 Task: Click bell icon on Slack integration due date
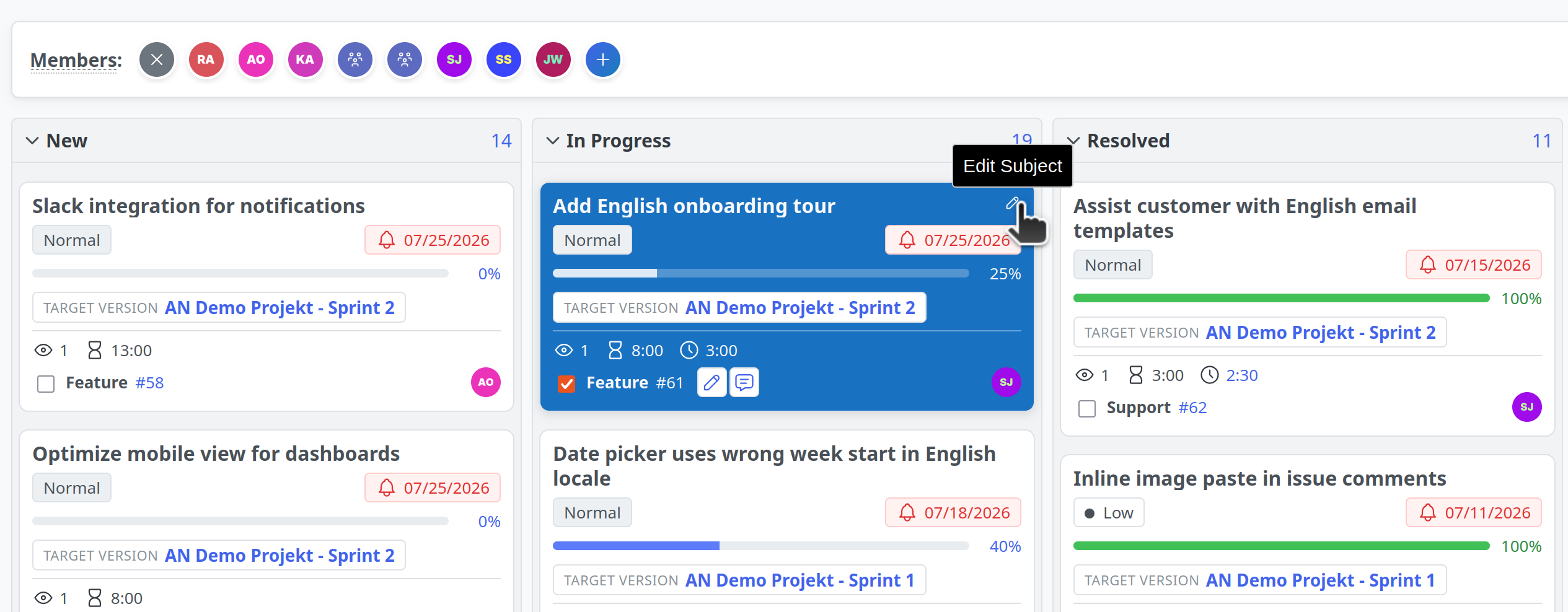pos(387,240)
